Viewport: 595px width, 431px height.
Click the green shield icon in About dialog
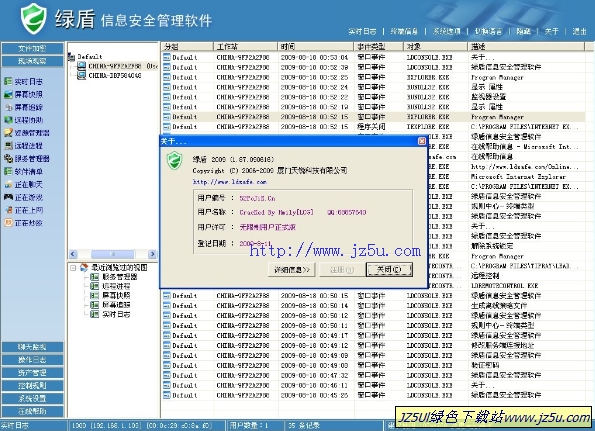[x=175, y=160]
